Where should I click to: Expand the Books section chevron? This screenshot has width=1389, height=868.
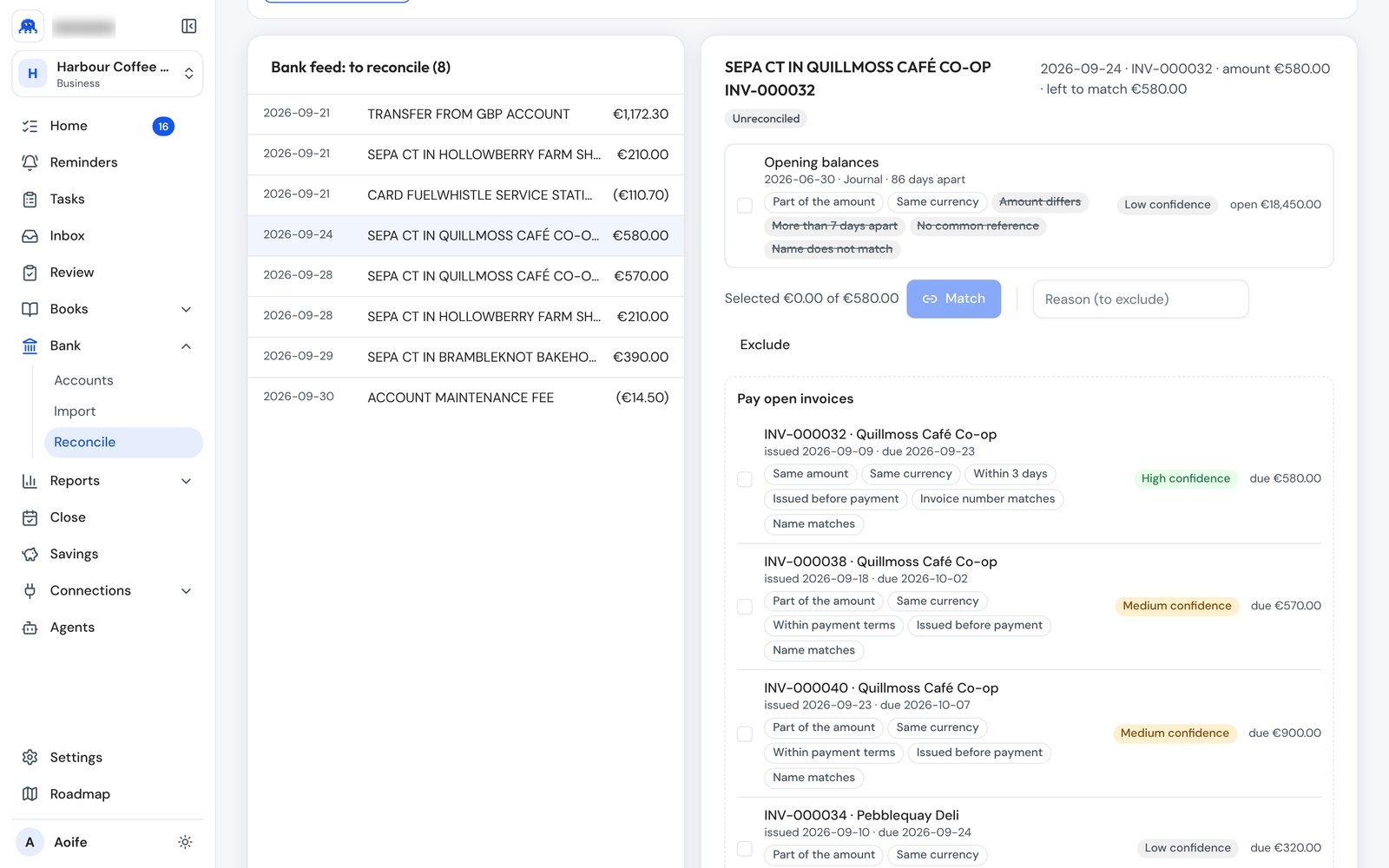[186, 309]
